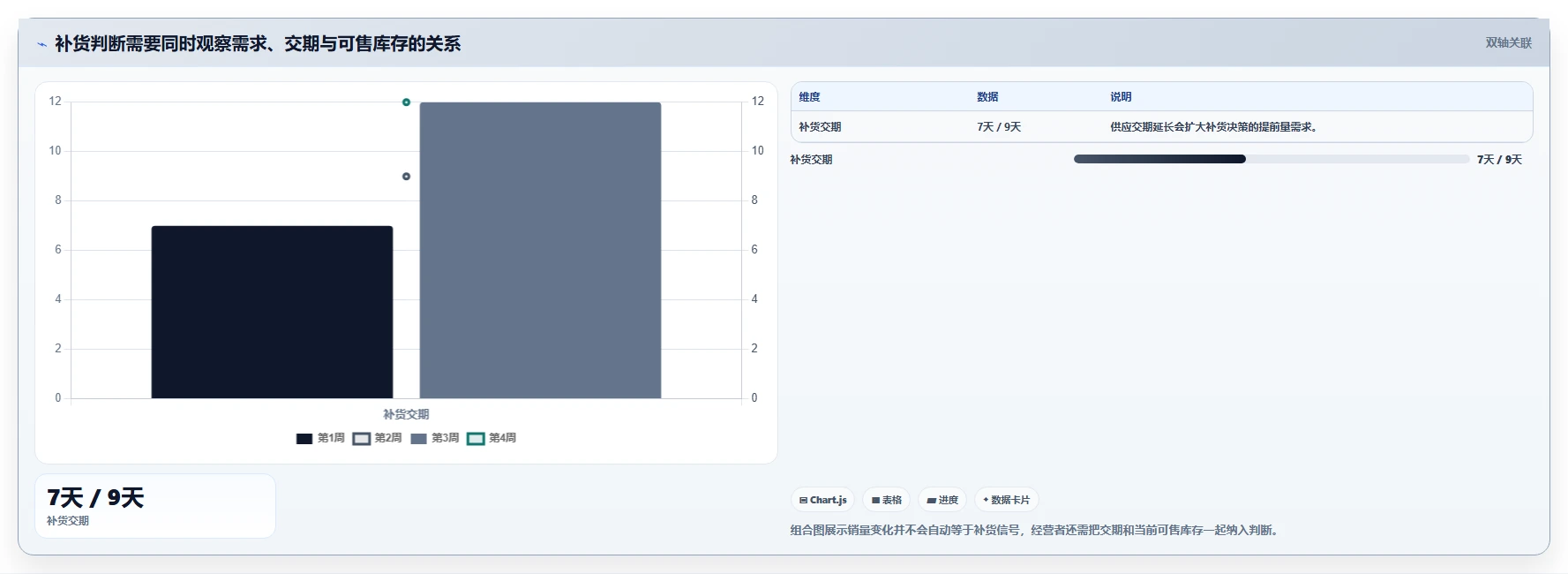
Task: Click the title icon before 补货判断
Action: click(41, 44)
